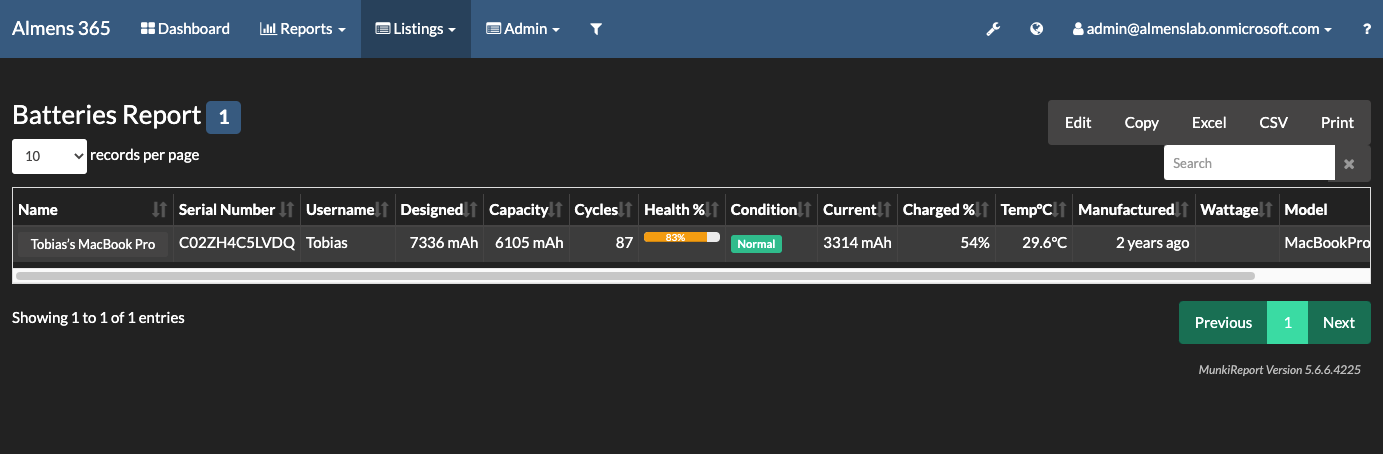Image resolution: width=1383 pixels, height=454 pixels.
Task: Click the question mark help icon
Action: 1367,29
